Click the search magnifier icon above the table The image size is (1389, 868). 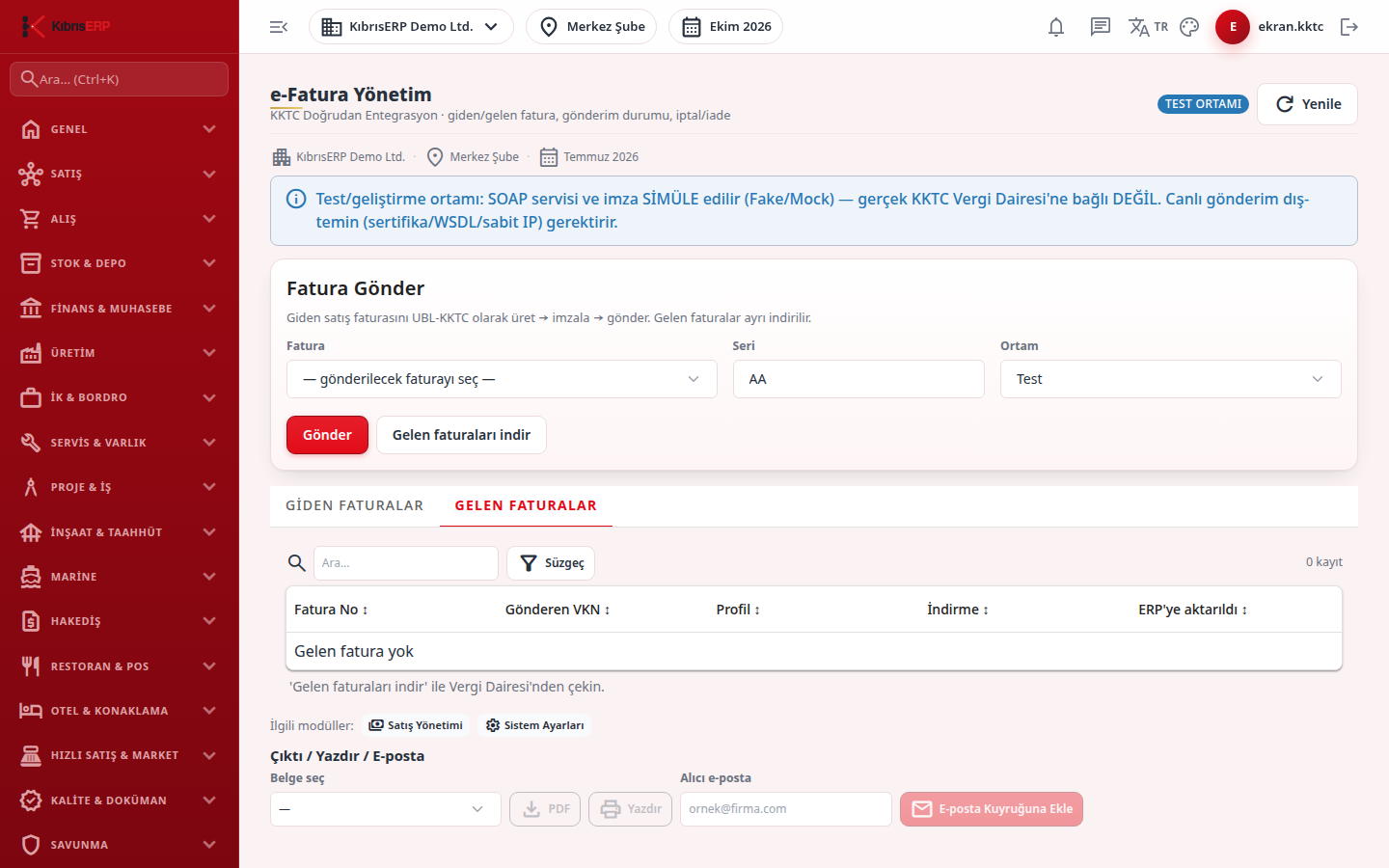coord(297,563)
